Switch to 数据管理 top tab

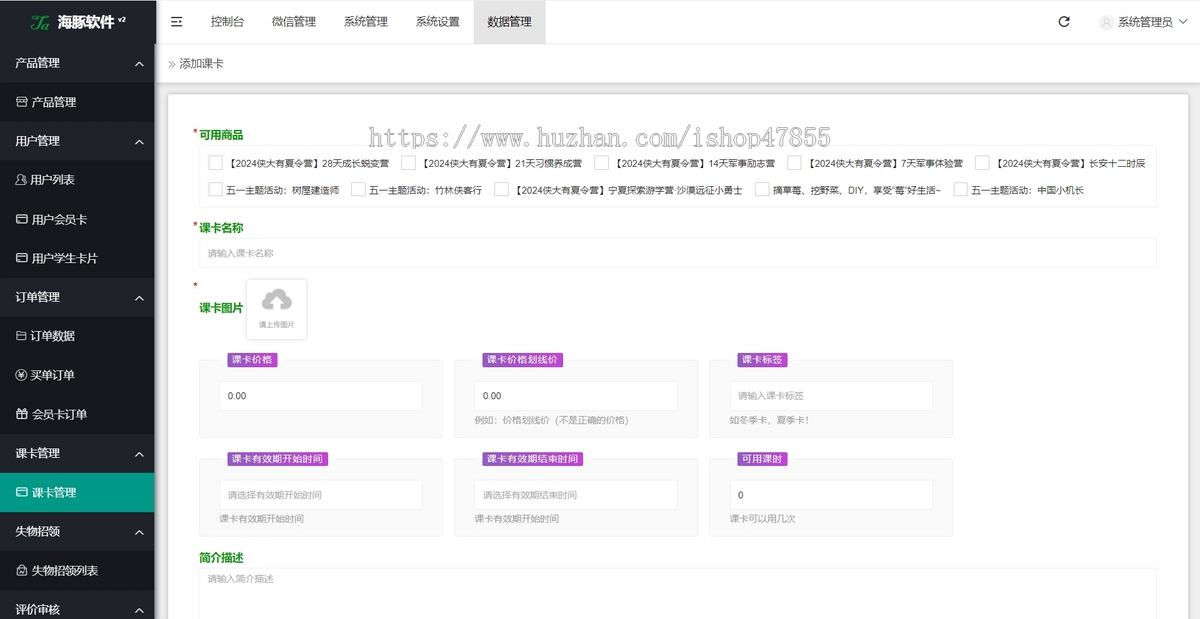coord(510,22)
